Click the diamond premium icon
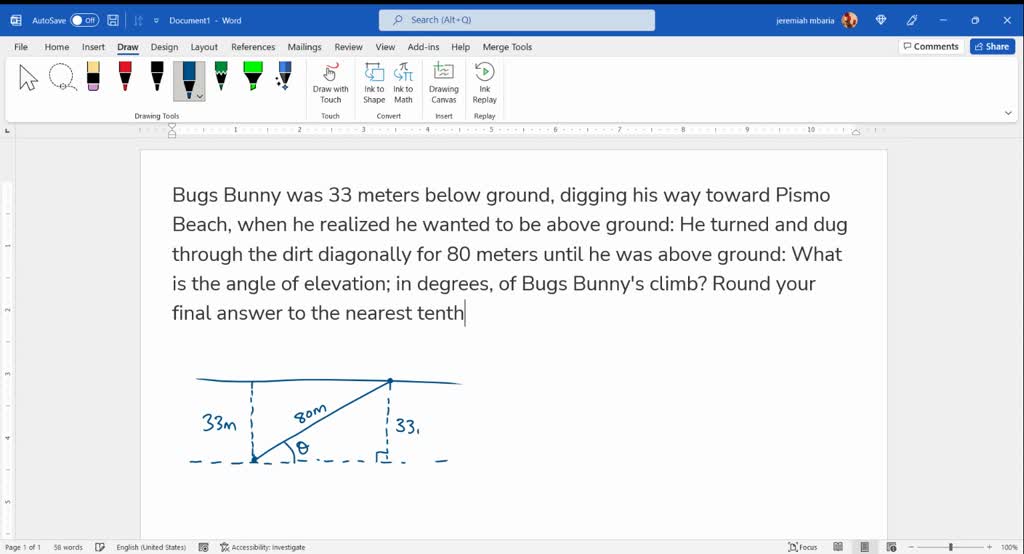1024x554 pixels. pyautogui.click(x=881, y=20)
